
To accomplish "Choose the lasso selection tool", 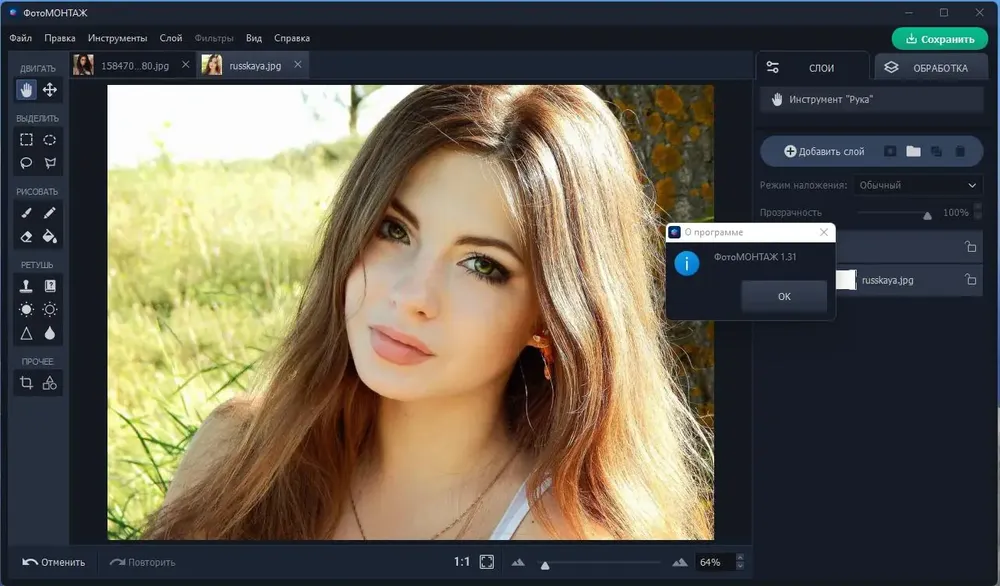I will click(26, 163).
